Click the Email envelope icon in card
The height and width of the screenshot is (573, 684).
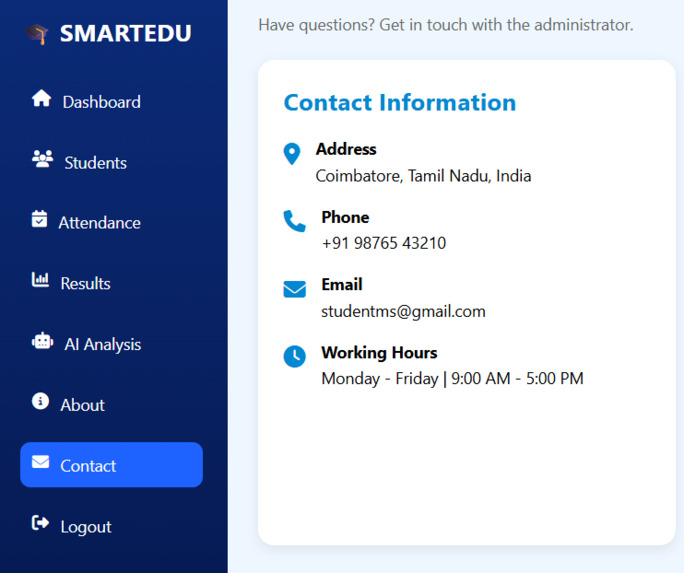[x=294, y=289]
